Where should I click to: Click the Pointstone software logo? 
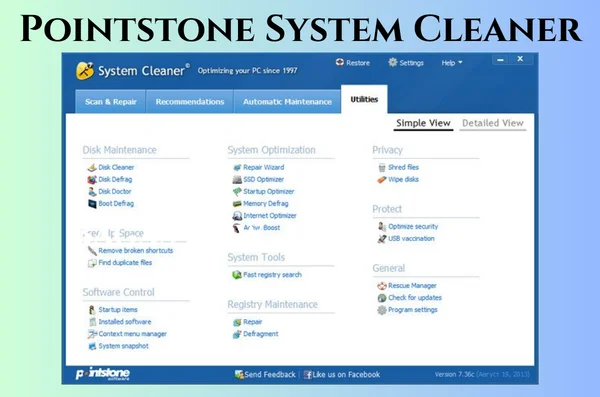pyautogui.click(x=103, y=374)
